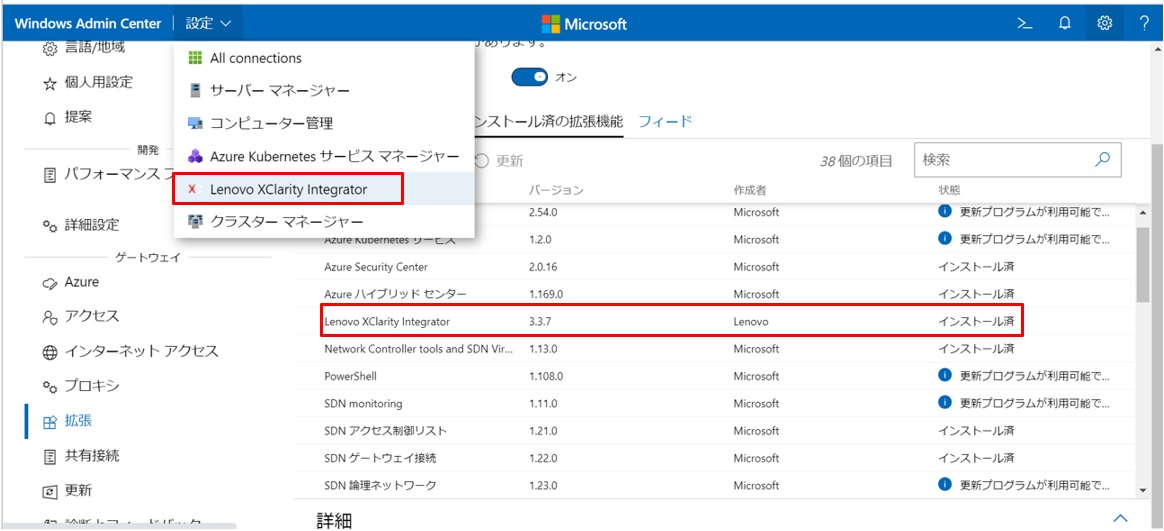Open PowerShell console icon in header

[1025, 23]
